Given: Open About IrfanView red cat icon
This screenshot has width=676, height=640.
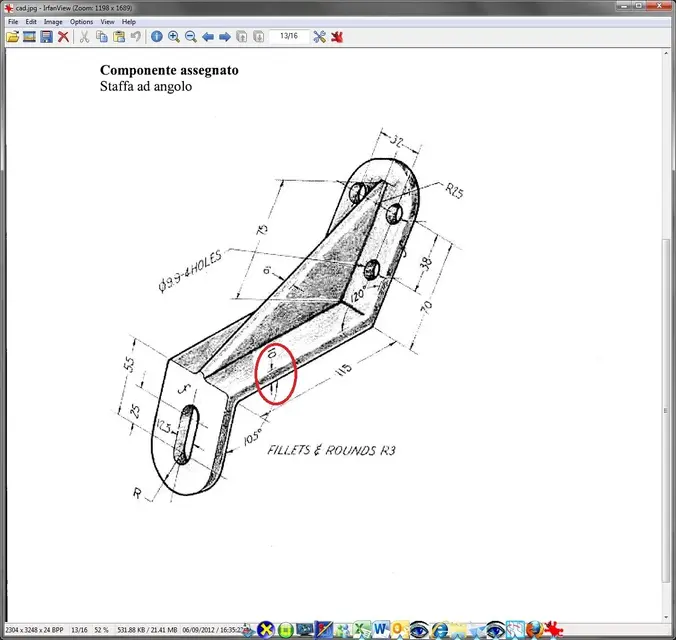Looking at the screenshot, I should pyautogui.click(x=337, y=37).
